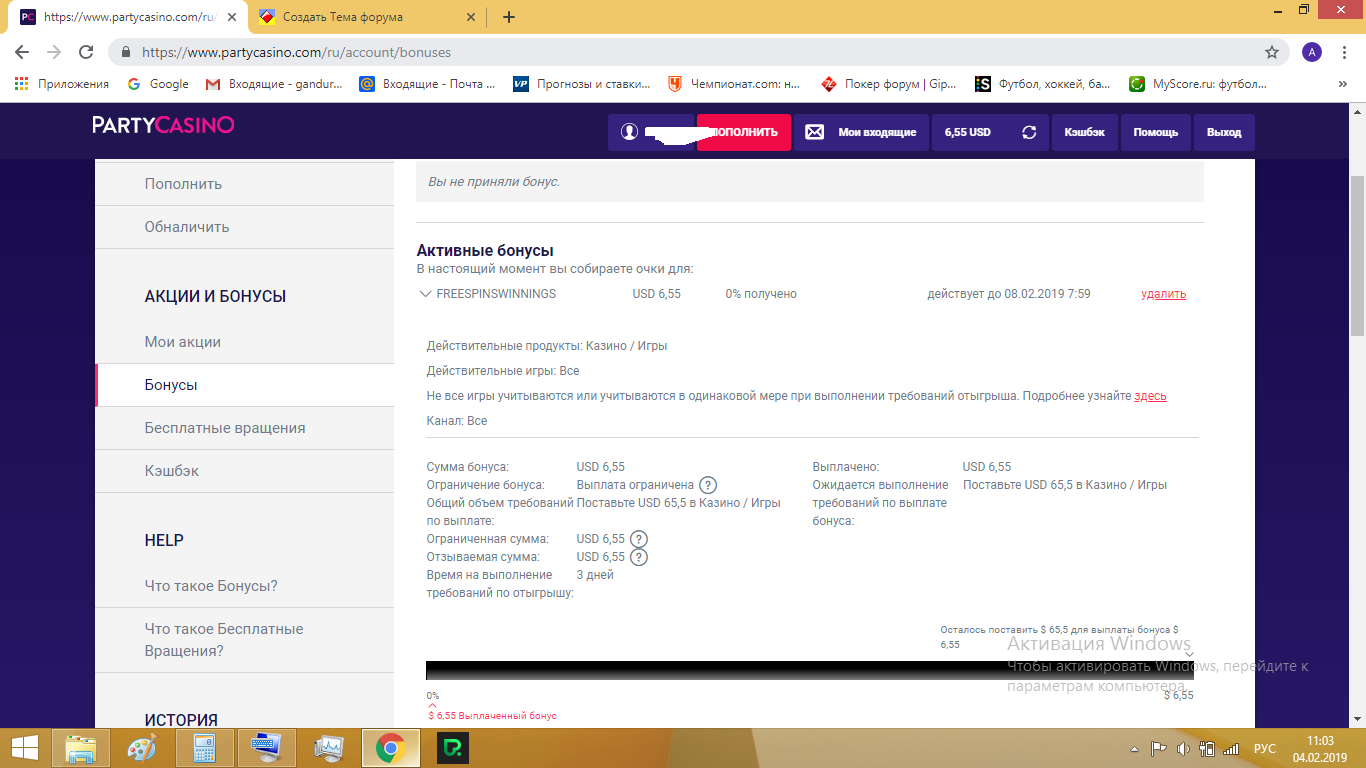Open Gmail Входящие bookmark

point(274,84)
